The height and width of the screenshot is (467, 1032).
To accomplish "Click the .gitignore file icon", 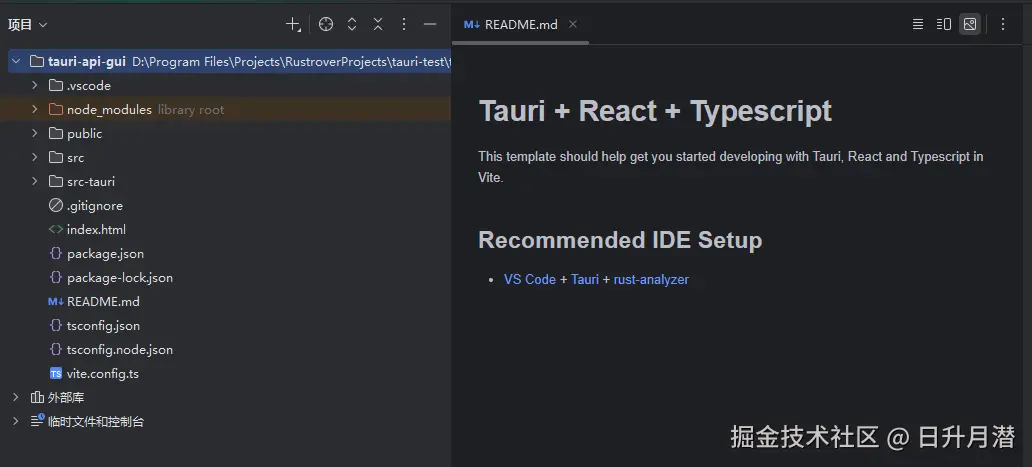I will [x=56, y=205].
